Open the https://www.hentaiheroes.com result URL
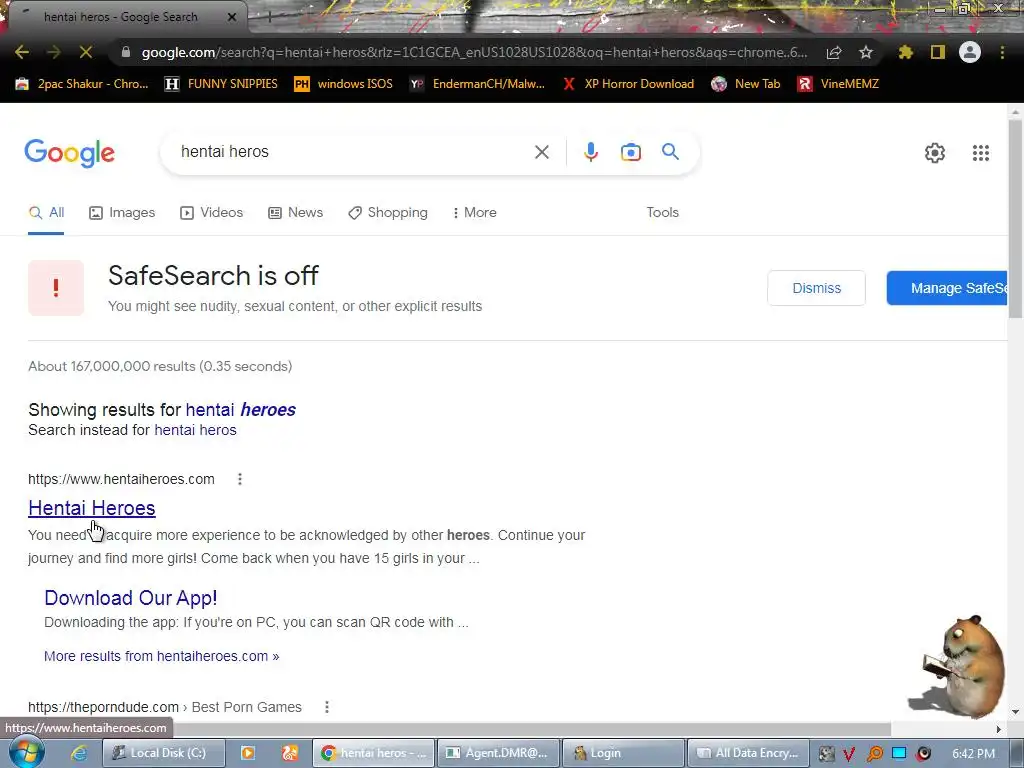The height and width of the screenshot is (768, 1024). pyautogui.click(x=121, y=479)
